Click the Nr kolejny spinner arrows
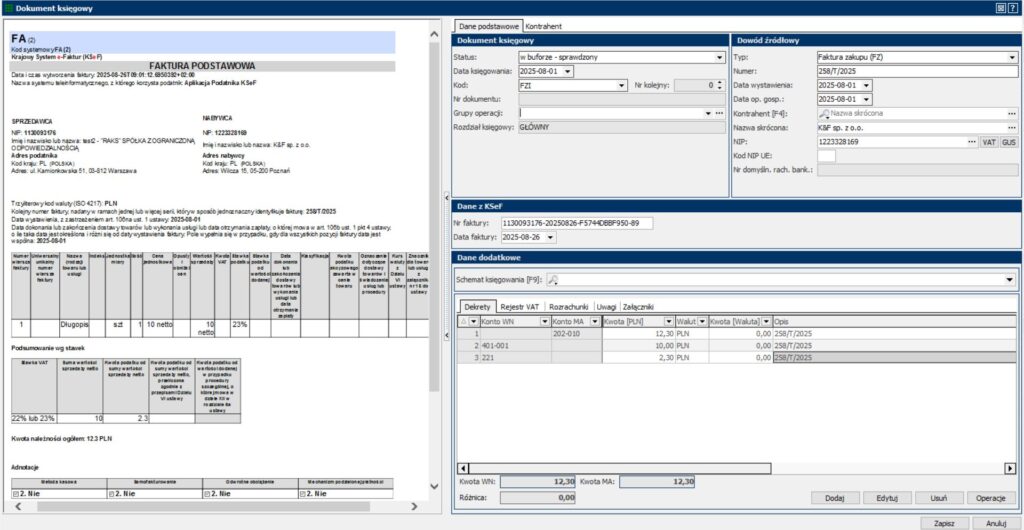This screenshot has width=1024, height=530. click(x=719, y=86)
